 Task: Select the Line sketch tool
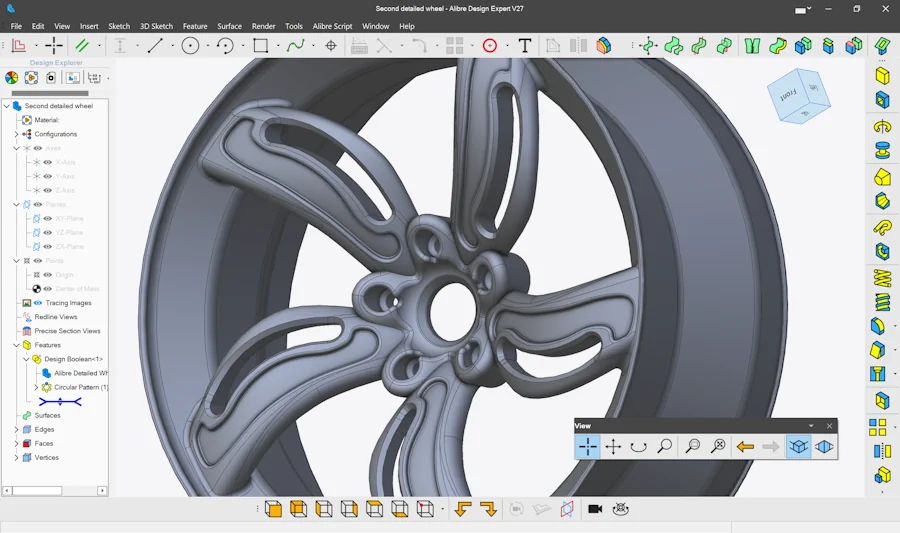coord(155,46)
